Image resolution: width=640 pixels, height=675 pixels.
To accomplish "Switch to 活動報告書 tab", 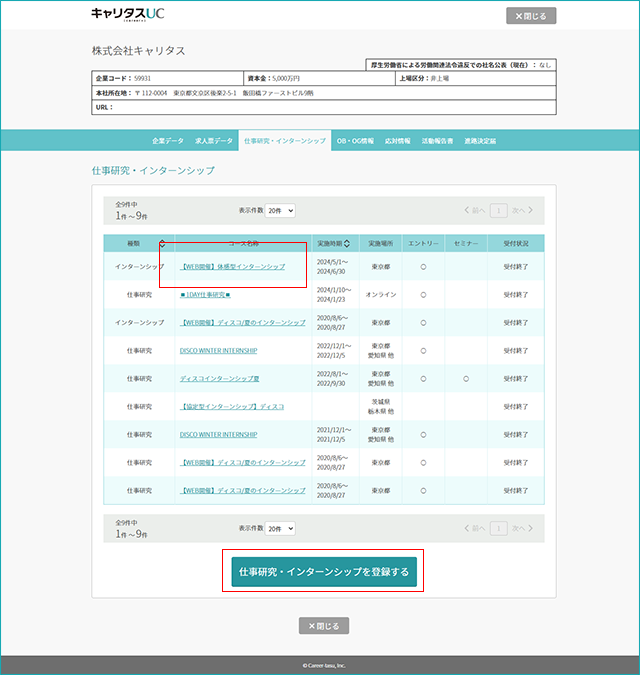I will pos(437,141).
